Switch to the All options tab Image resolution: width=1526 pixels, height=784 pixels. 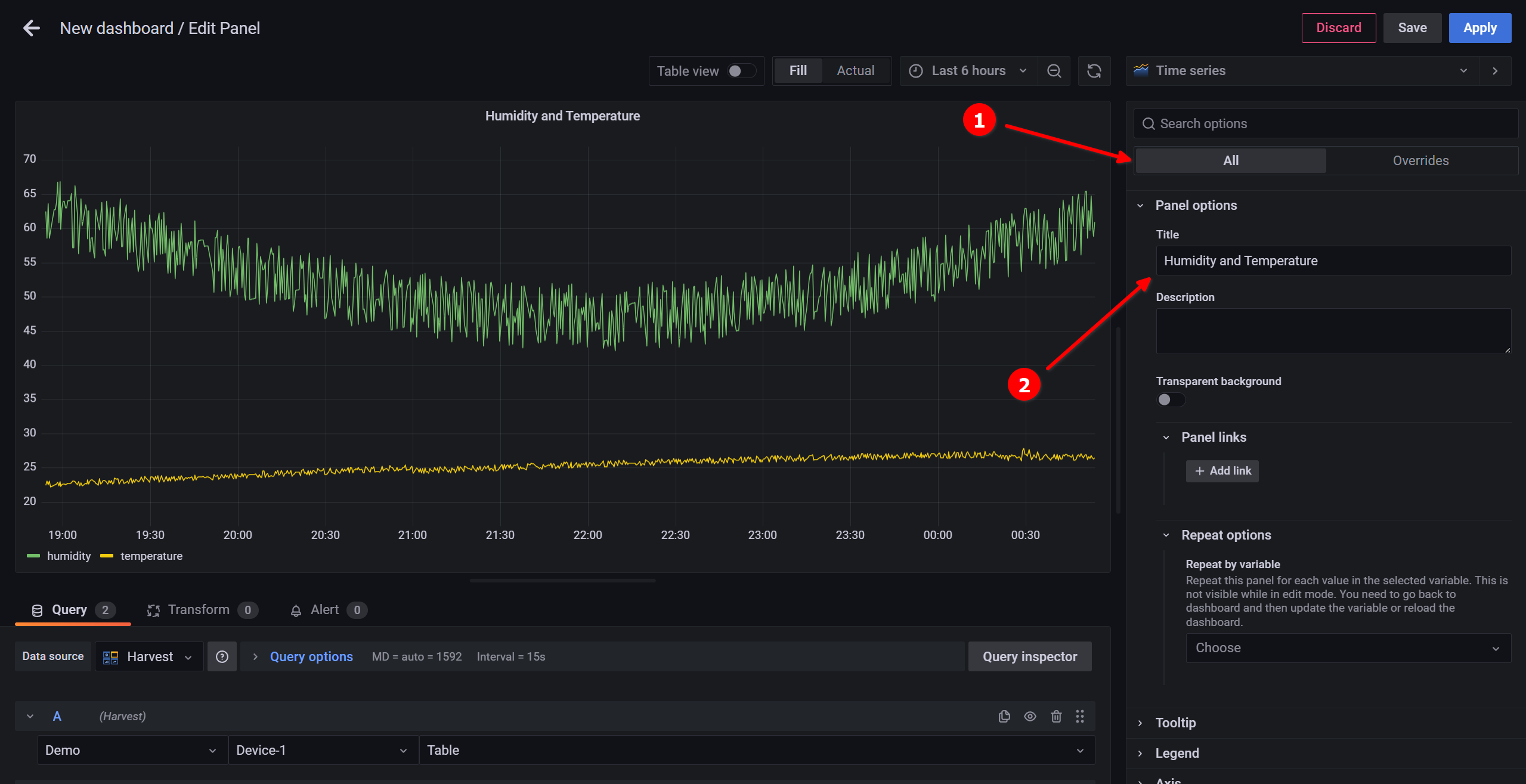point(1230,160)
